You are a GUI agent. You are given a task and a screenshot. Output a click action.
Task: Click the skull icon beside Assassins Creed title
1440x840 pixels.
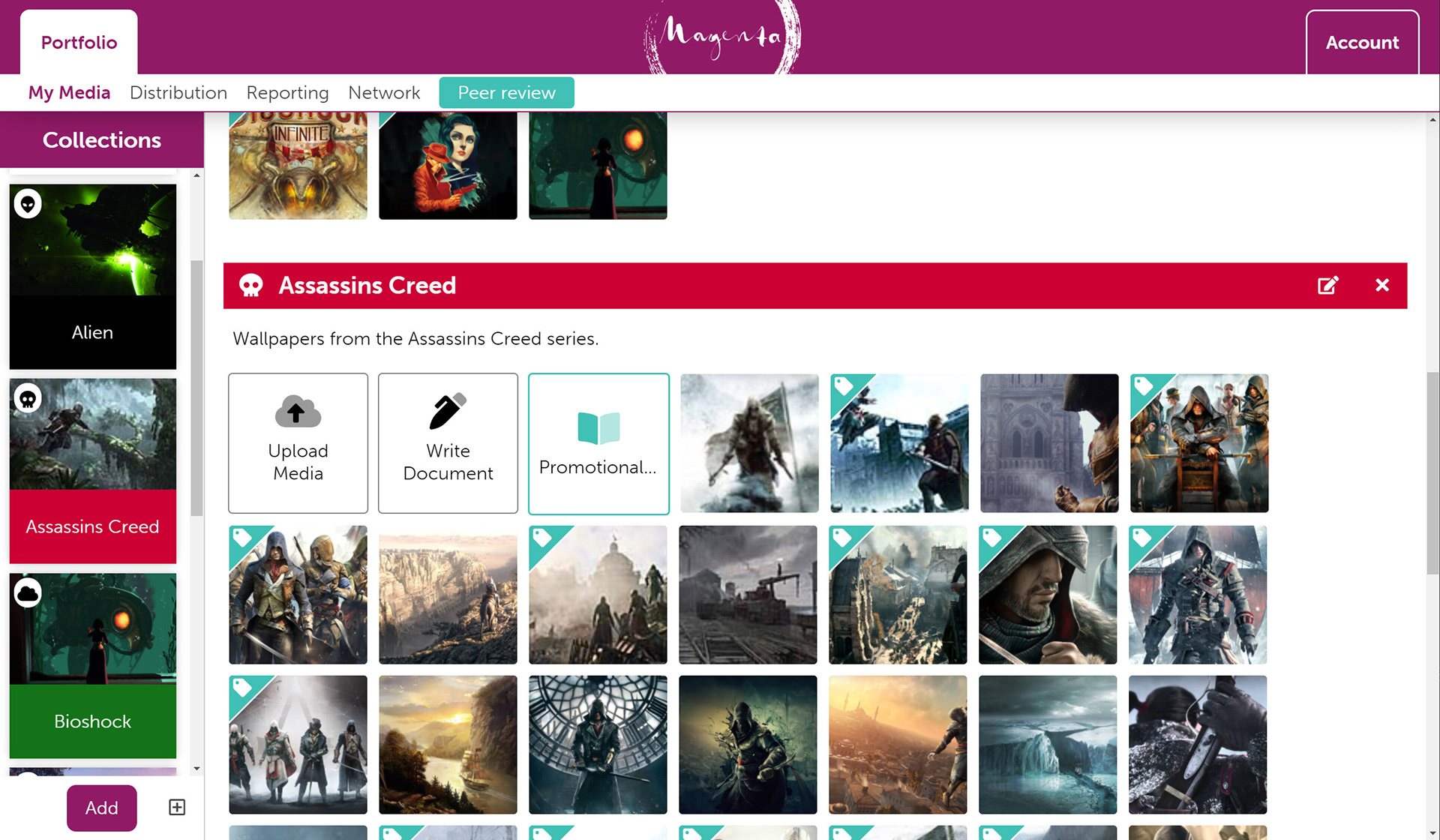(x=250, y=286)
